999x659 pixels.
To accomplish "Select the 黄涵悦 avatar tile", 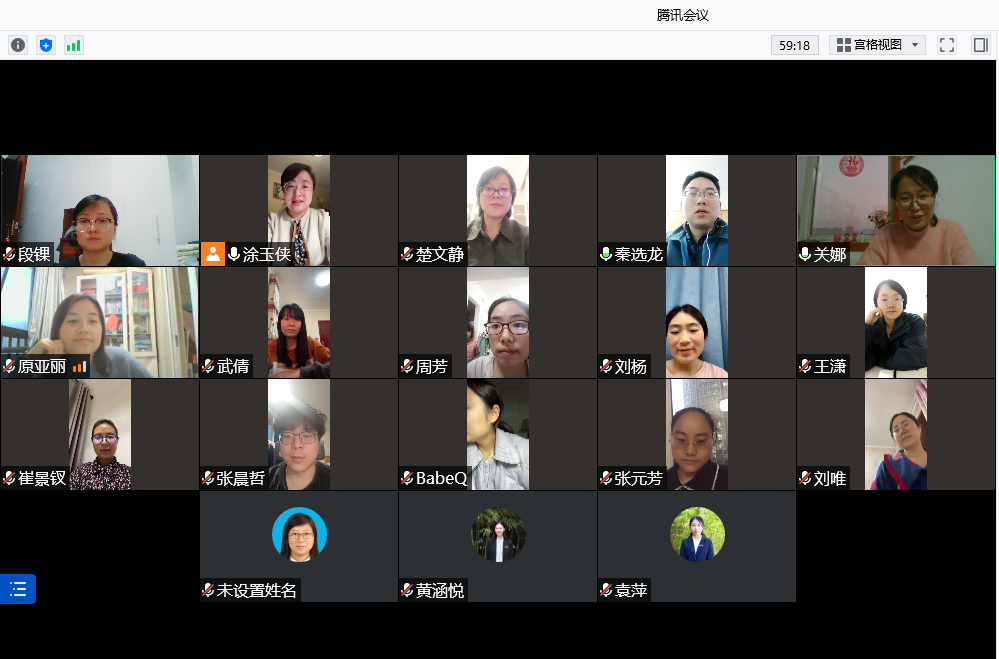I will pyautogui.click(x=498, y=535).
